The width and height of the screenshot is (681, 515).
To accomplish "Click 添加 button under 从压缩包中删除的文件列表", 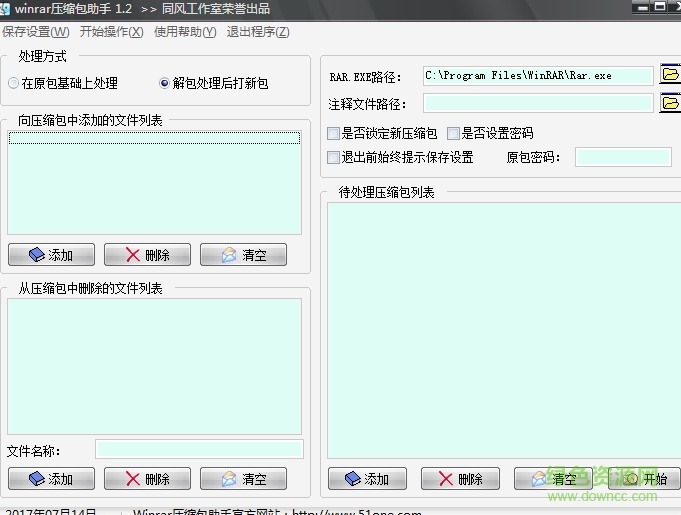I will [51, 479].
